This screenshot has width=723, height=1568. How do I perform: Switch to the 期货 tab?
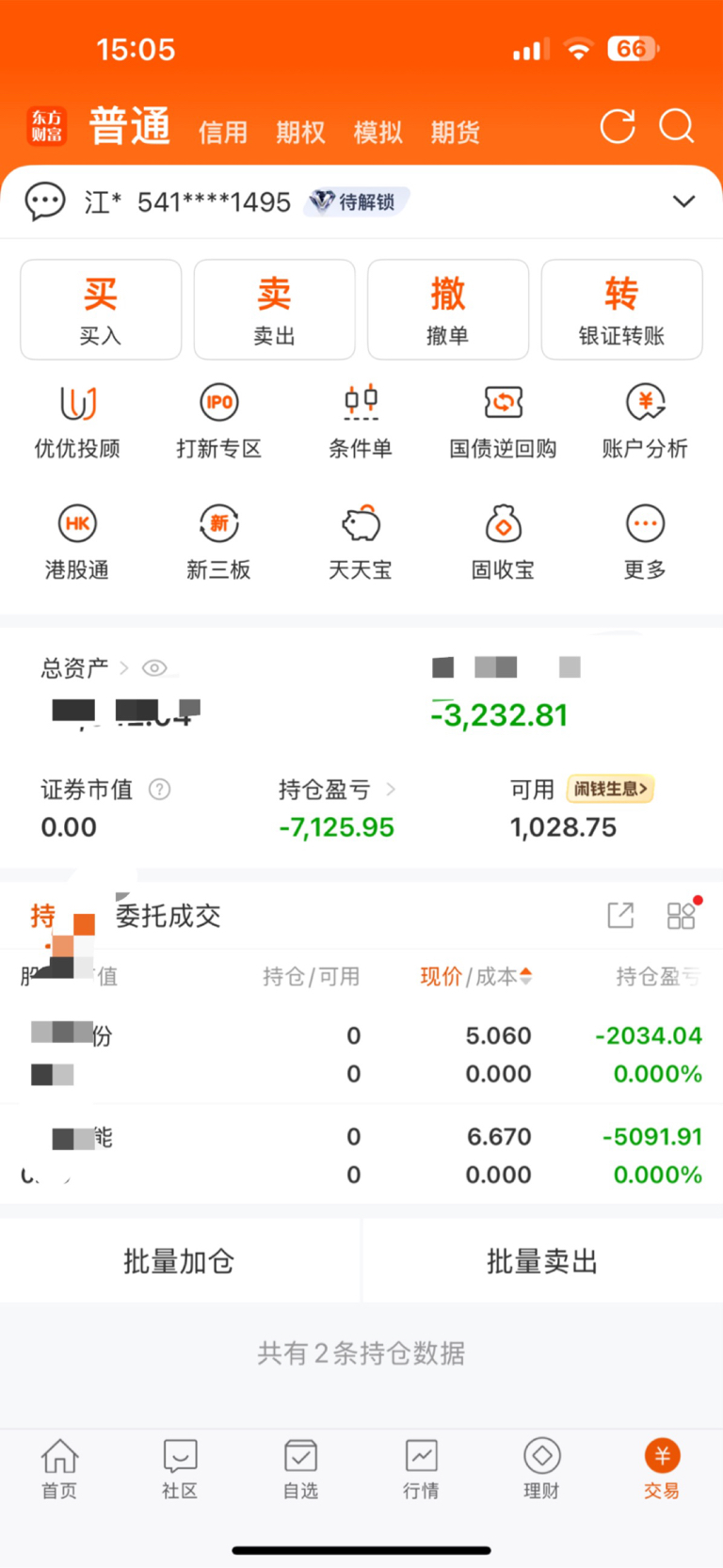point(455,133)
